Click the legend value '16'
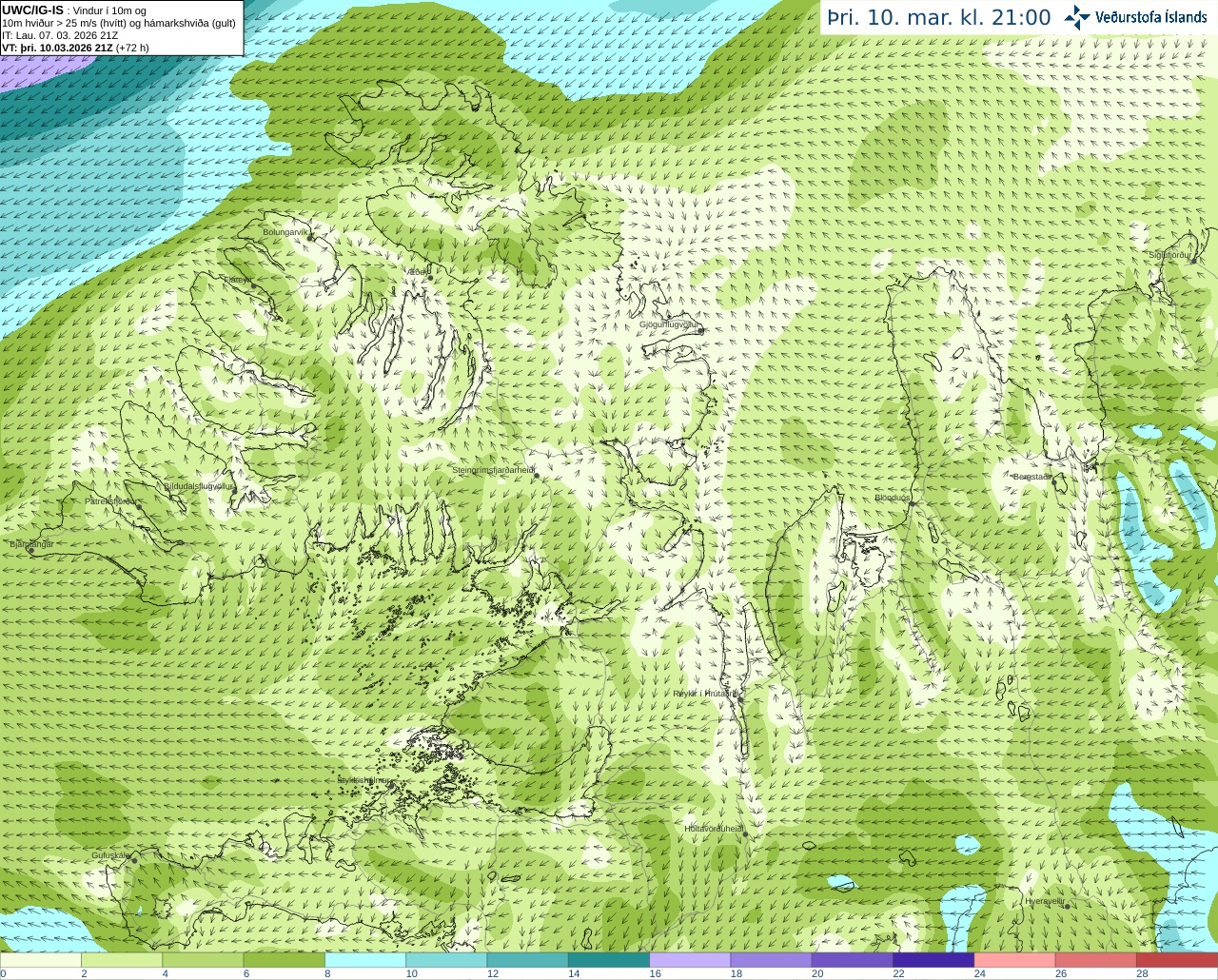Image resolution: width=1218 pixels, height=980 pixels. tap(656, 973)
